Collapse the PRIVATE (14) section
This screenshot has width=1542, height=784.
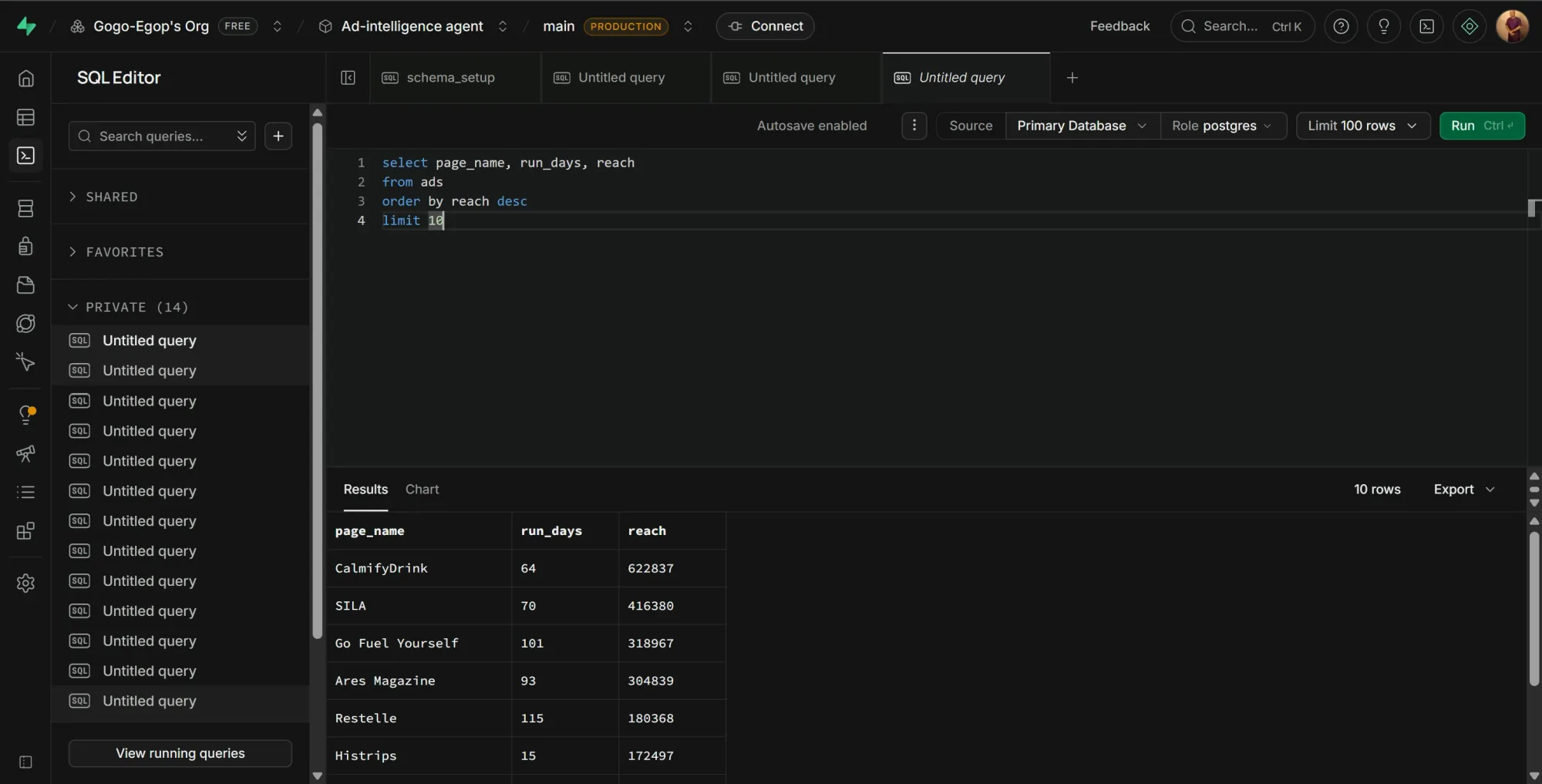(x=128, y=308)
